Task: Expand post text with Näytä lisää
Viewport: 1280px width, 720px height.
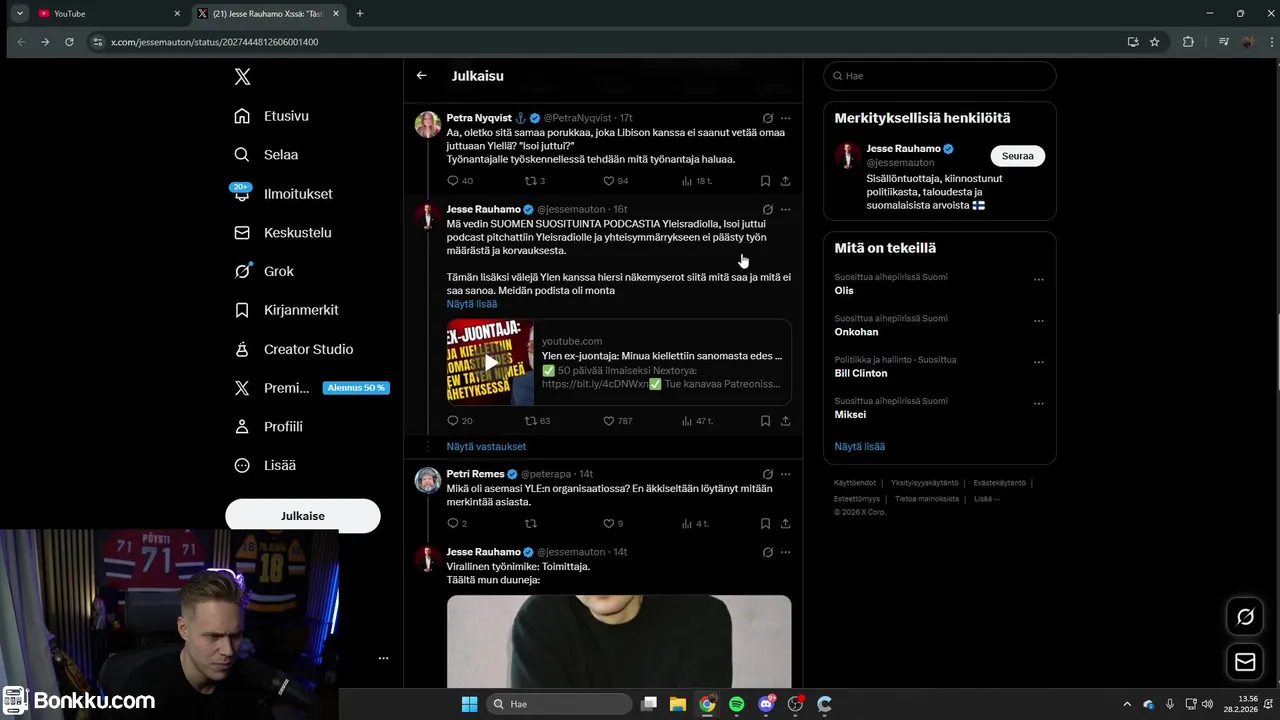Action: tap(472, 304)
